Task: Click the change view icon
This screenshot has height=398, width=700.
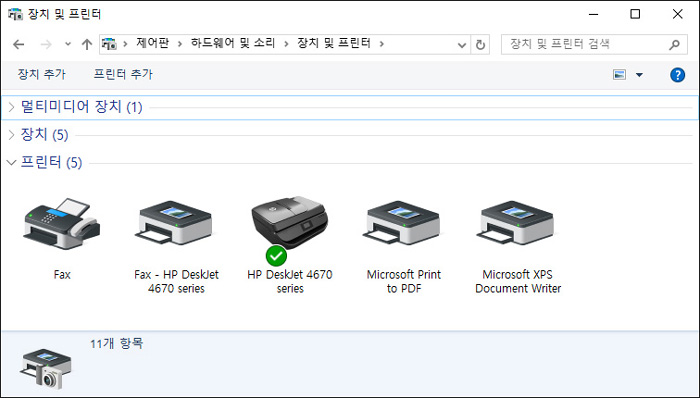Action: [619, 75]
